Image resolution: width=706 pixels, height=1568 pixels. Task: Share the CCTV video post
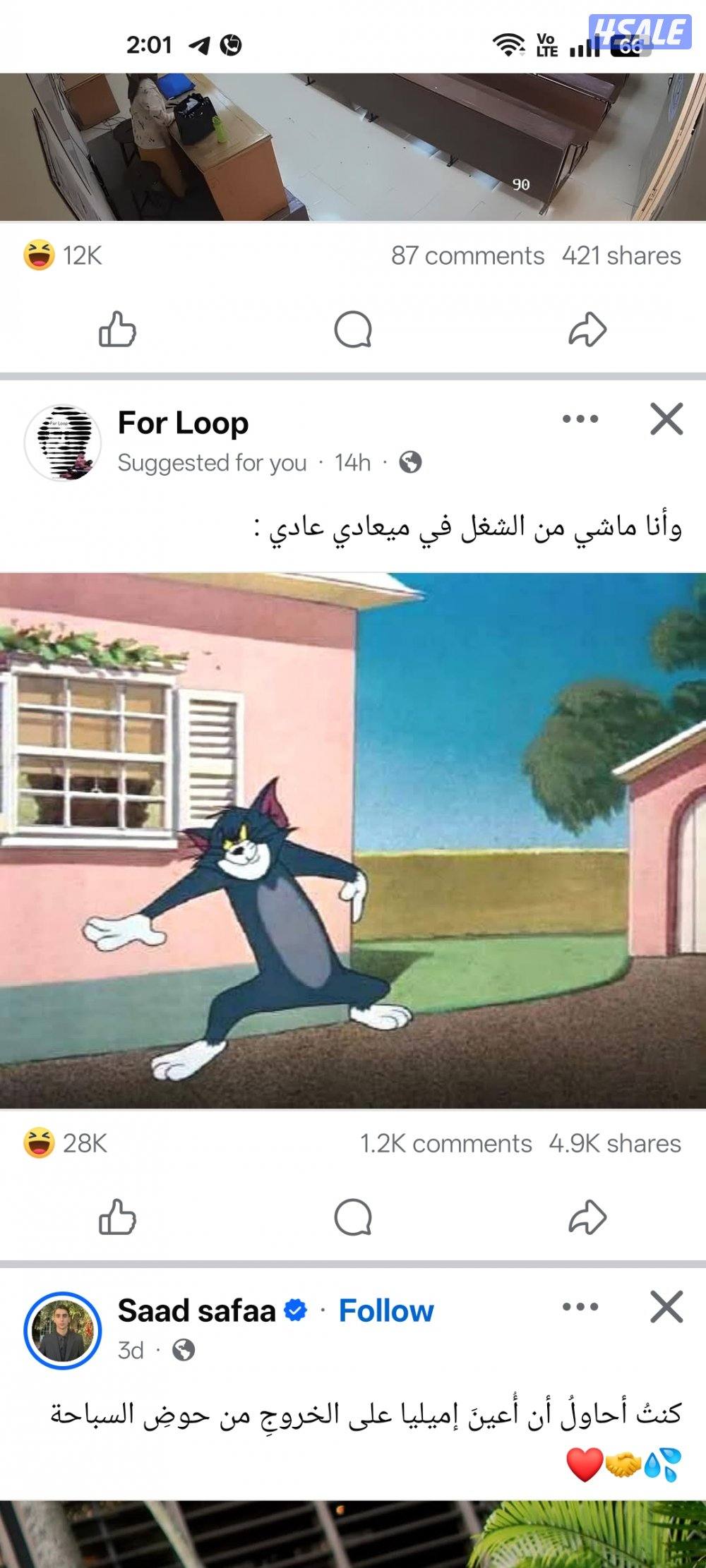click(587, 330)
